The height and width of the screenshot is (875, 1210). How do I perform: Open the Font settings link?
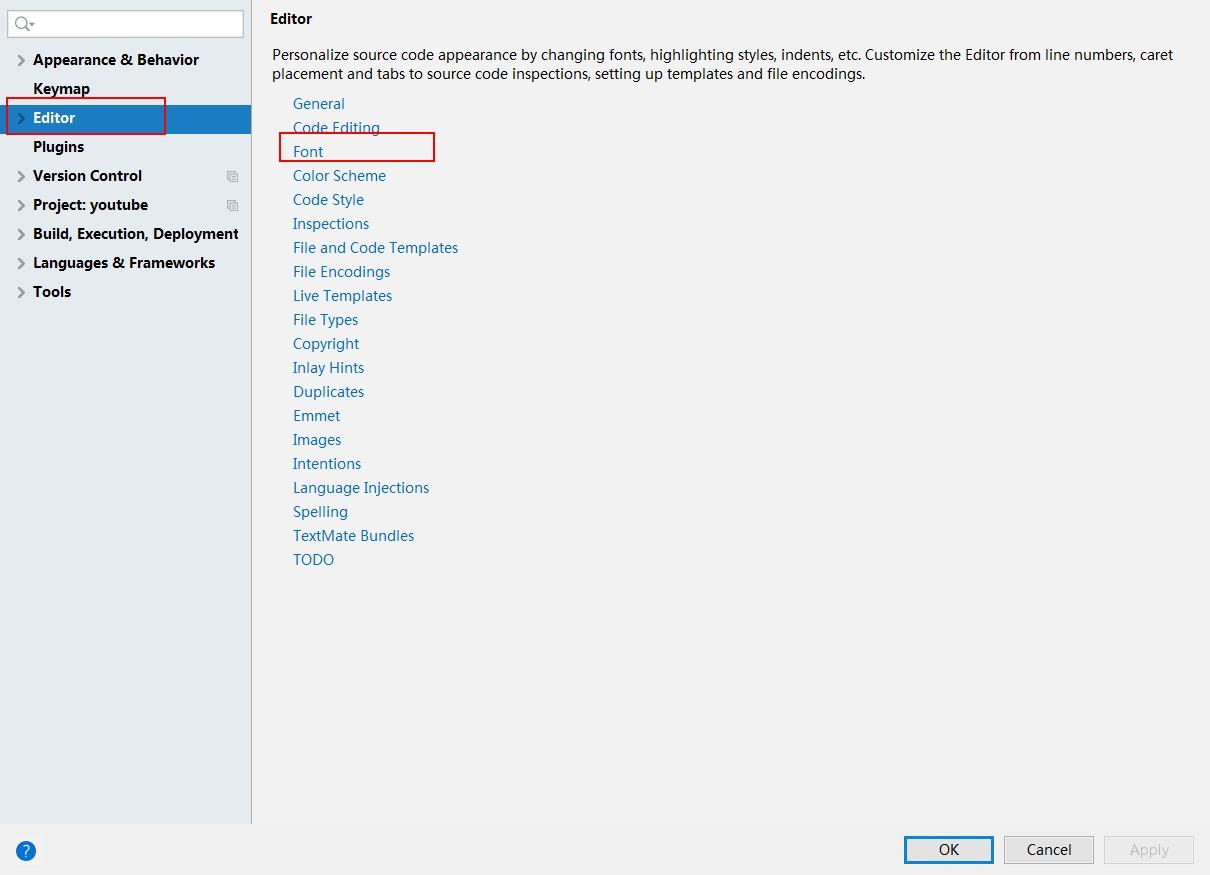point(308,152)
